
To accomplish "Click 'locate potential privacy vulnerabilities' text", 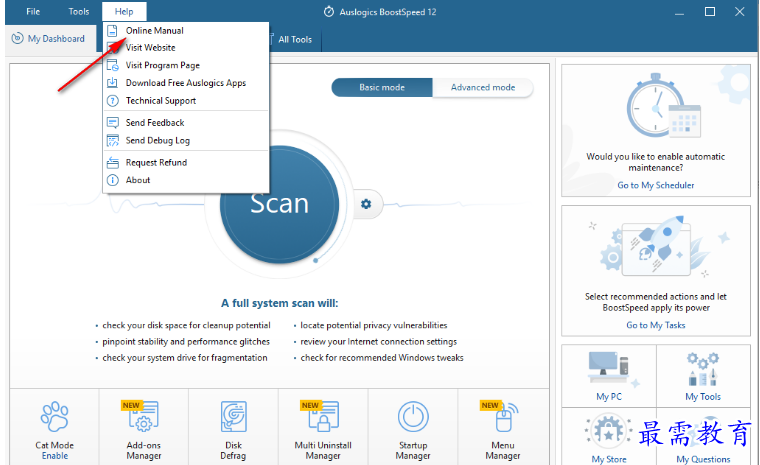I will 374,325.
